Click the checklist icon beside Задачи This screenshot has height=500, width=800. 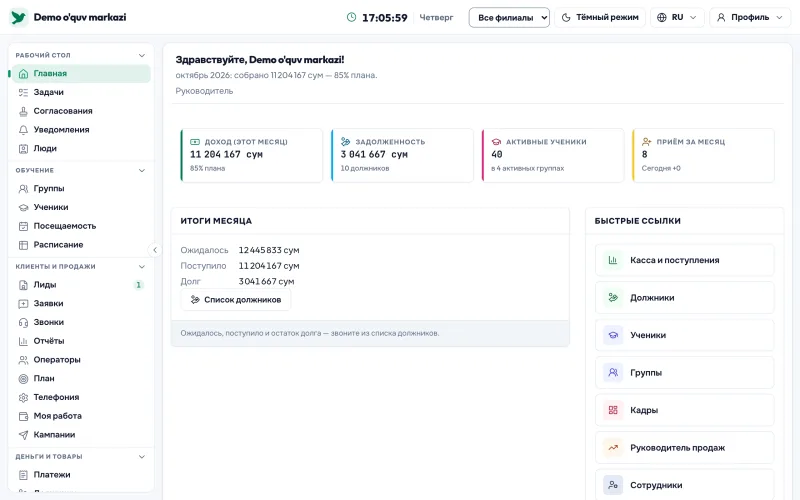(23, 92)
